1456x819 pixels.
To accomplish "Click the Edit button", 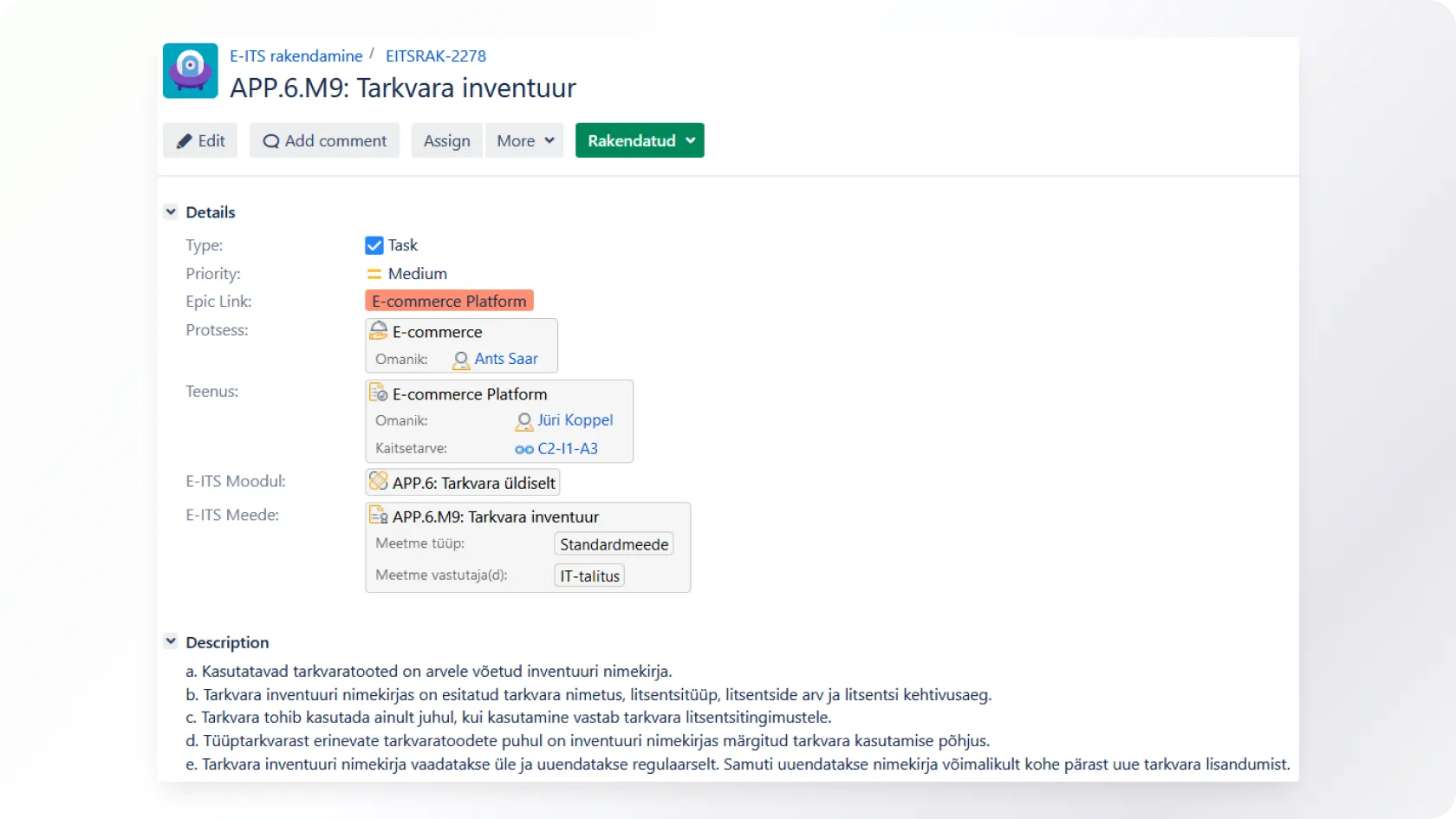I will click(x=200, y=140).
